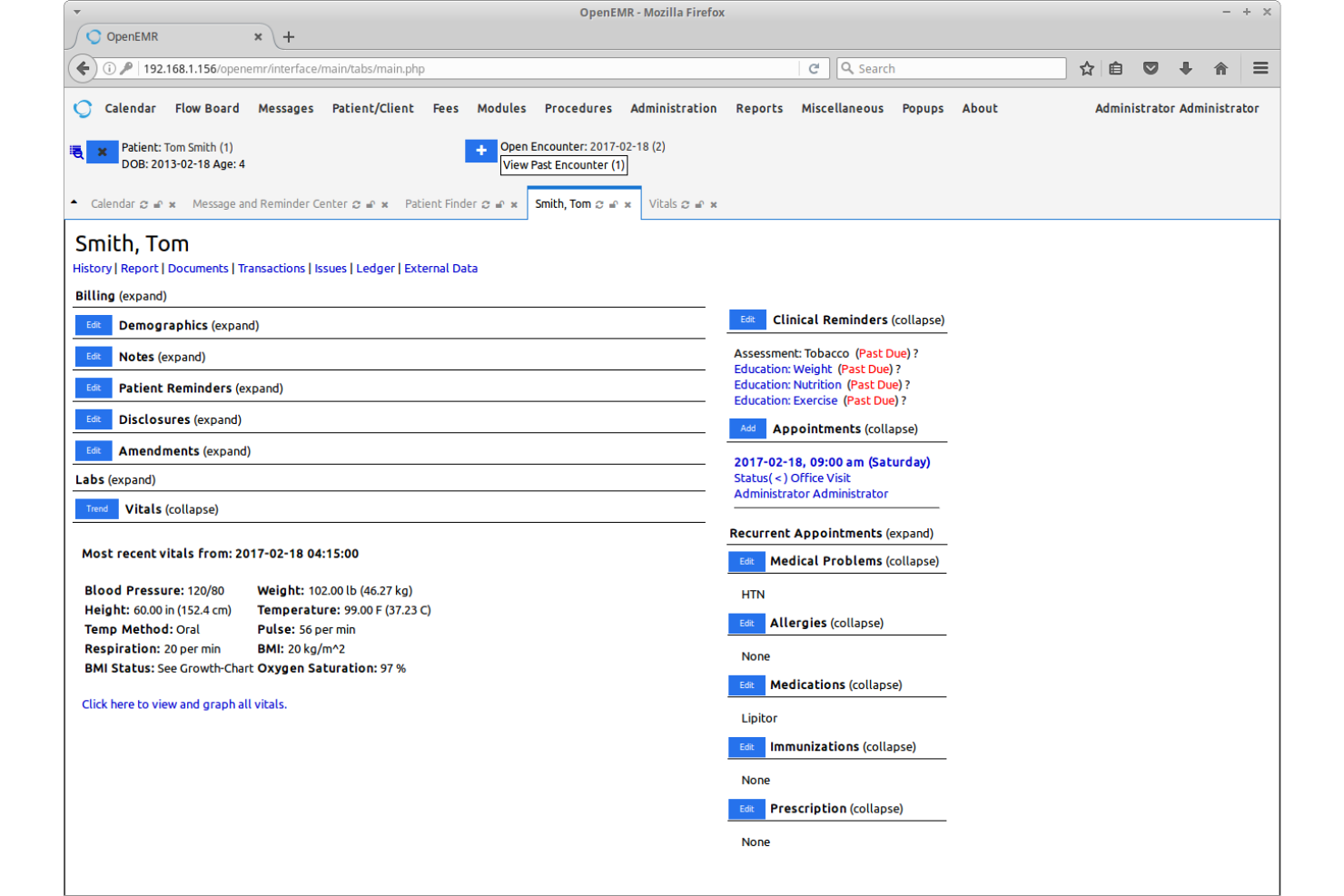Open Firefox menu via the hamburger icon
Viewport: 1344px width, 896px height.
[x=1260, y=68]
